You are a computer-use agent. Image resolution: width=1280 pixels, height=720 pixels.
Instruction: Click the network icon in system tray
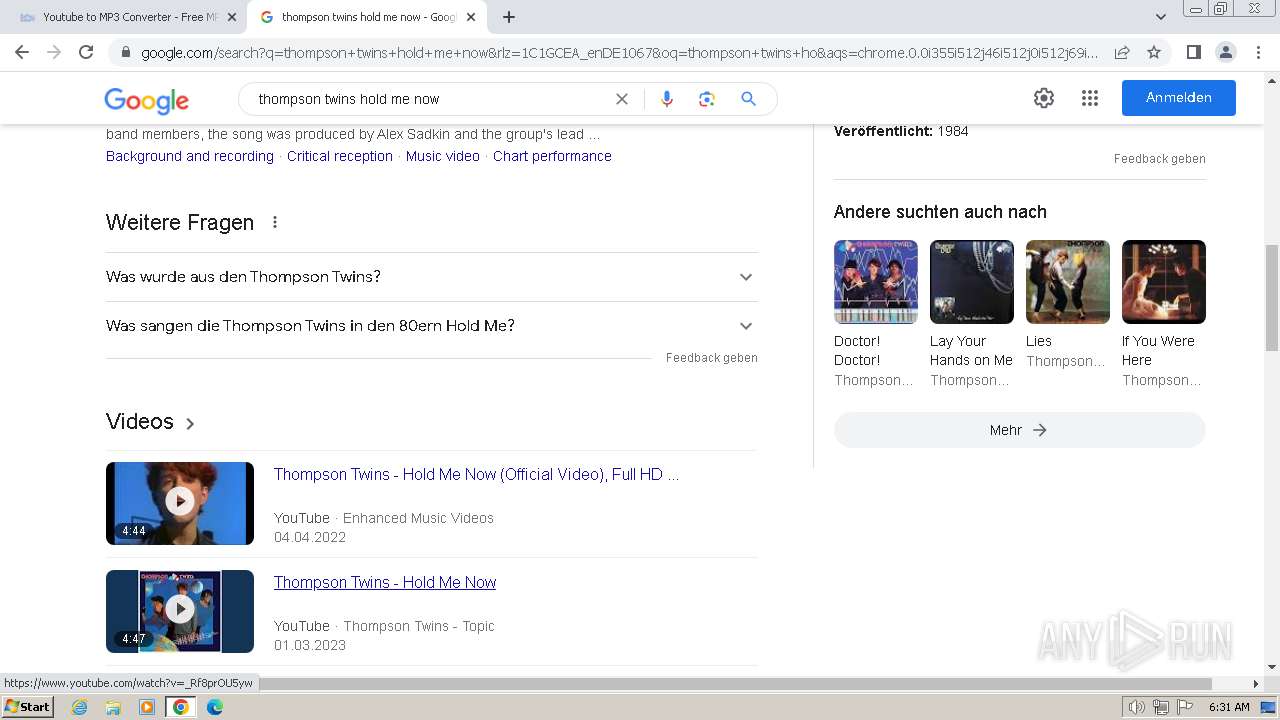[x=1161, y=707]
